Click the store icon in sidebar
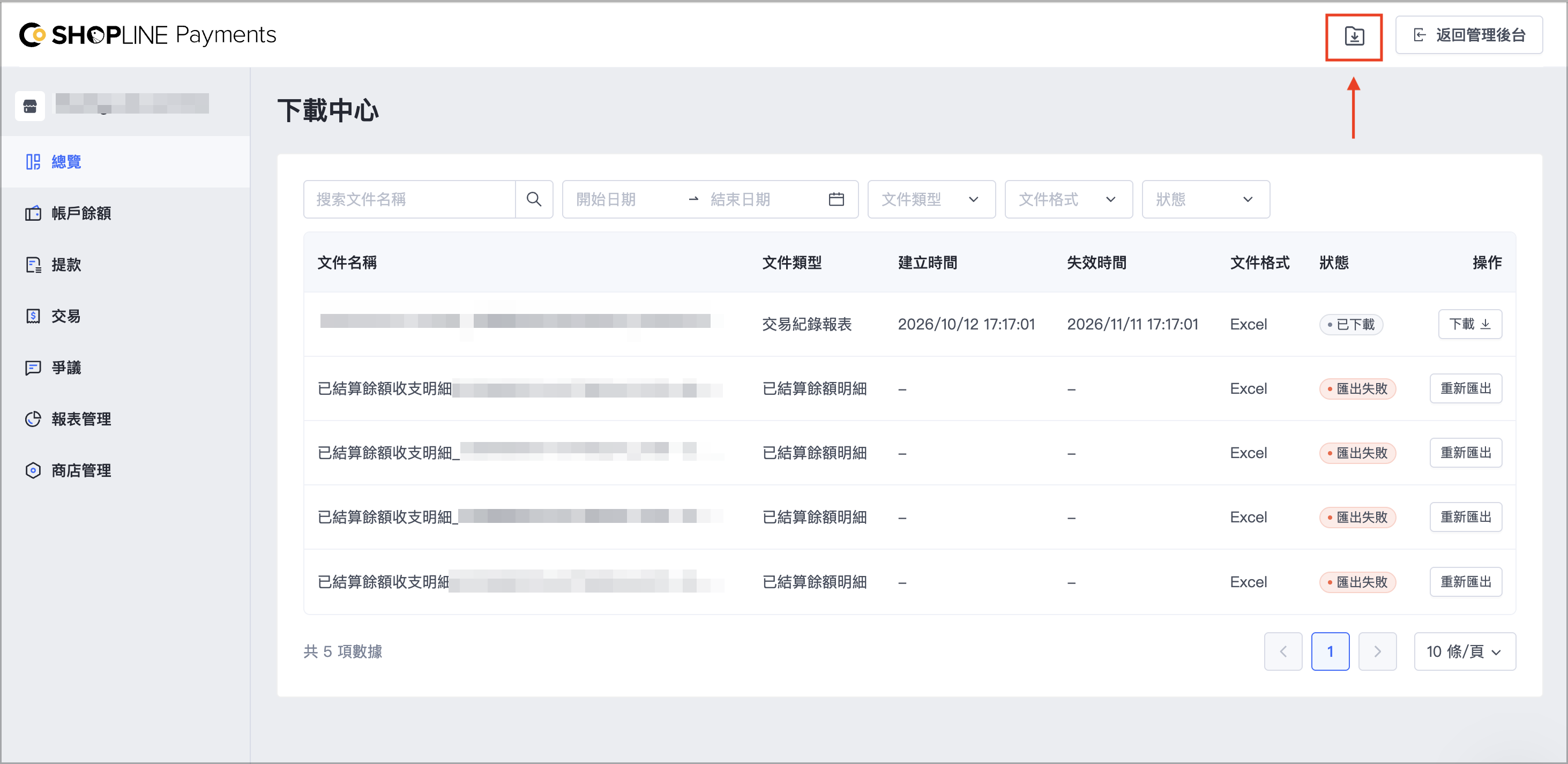This screenshot has width=1568, height=764. click(x=30, y=106)
